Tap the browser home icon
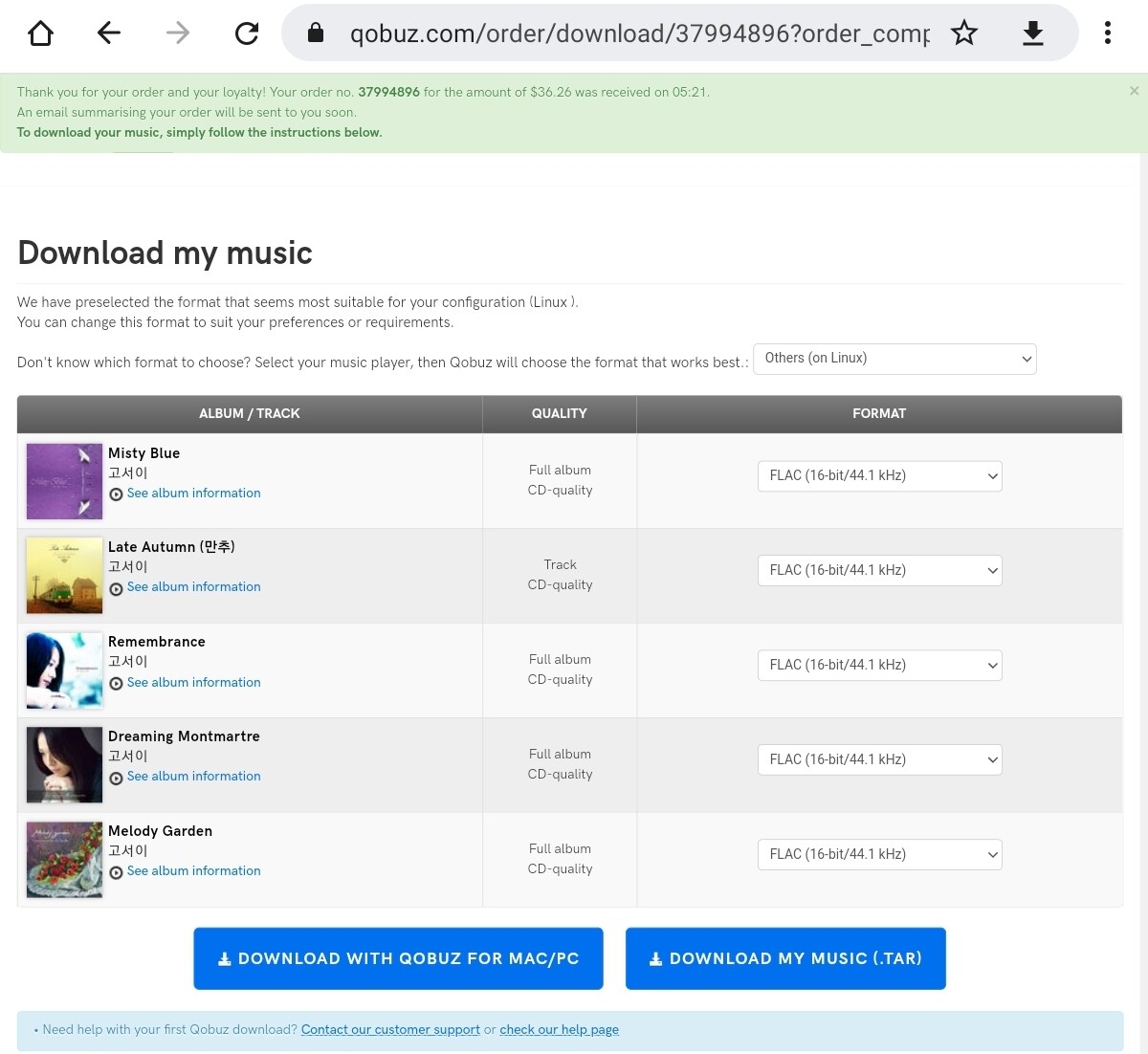Image resolution: width=1148 pixels, height=1054 pixels. point(40,33)
